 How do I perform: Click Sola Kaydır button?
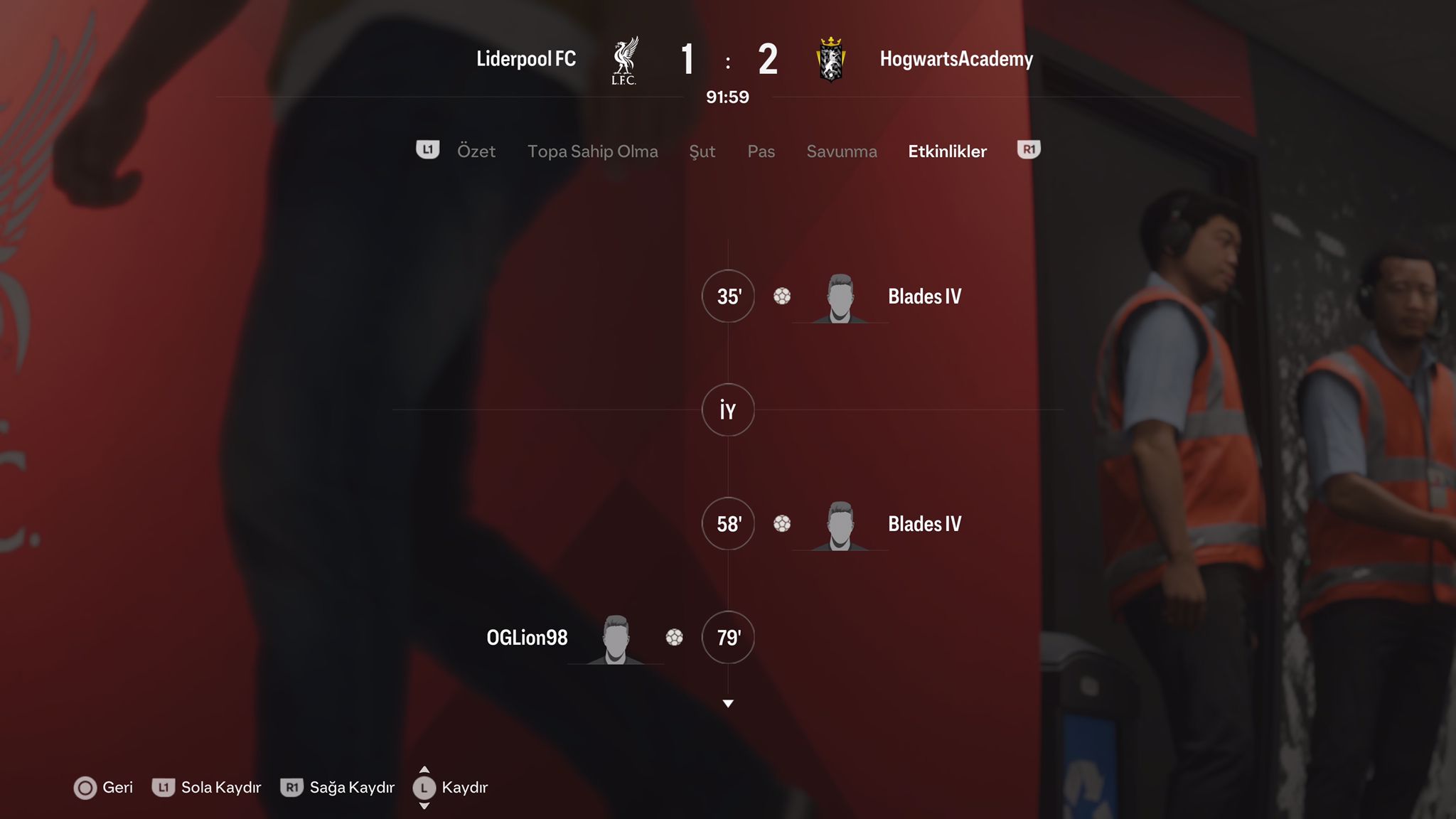point(207,788)
